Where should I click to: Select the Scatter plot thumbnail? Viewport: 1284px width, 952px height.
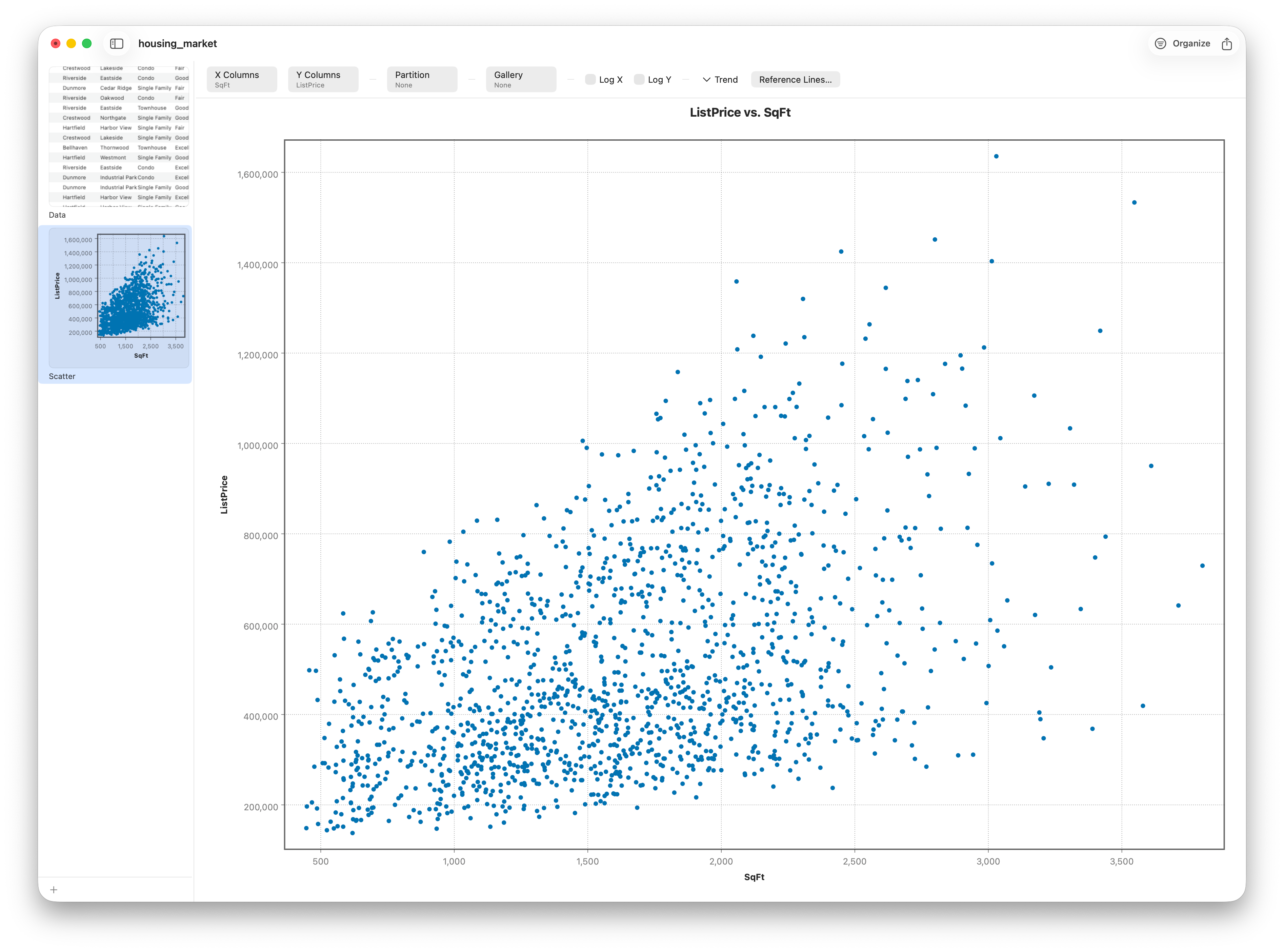119,297
